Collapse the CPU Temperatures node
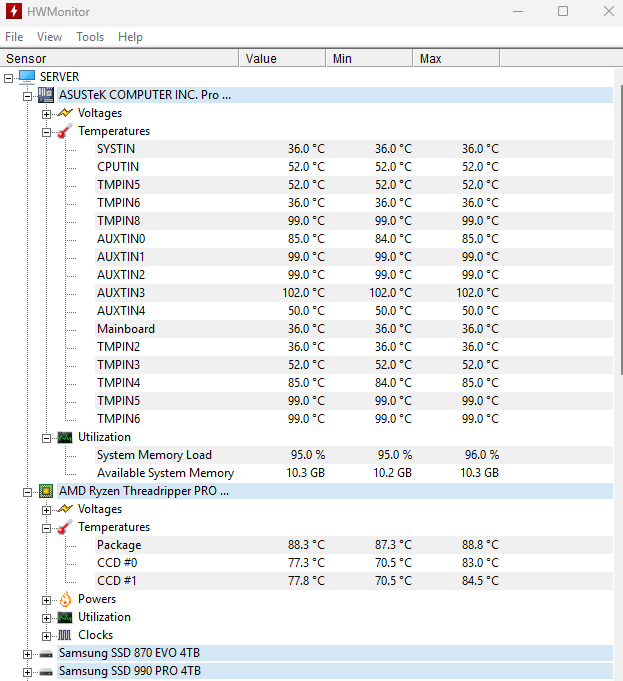623x681 pixels. 46,529
